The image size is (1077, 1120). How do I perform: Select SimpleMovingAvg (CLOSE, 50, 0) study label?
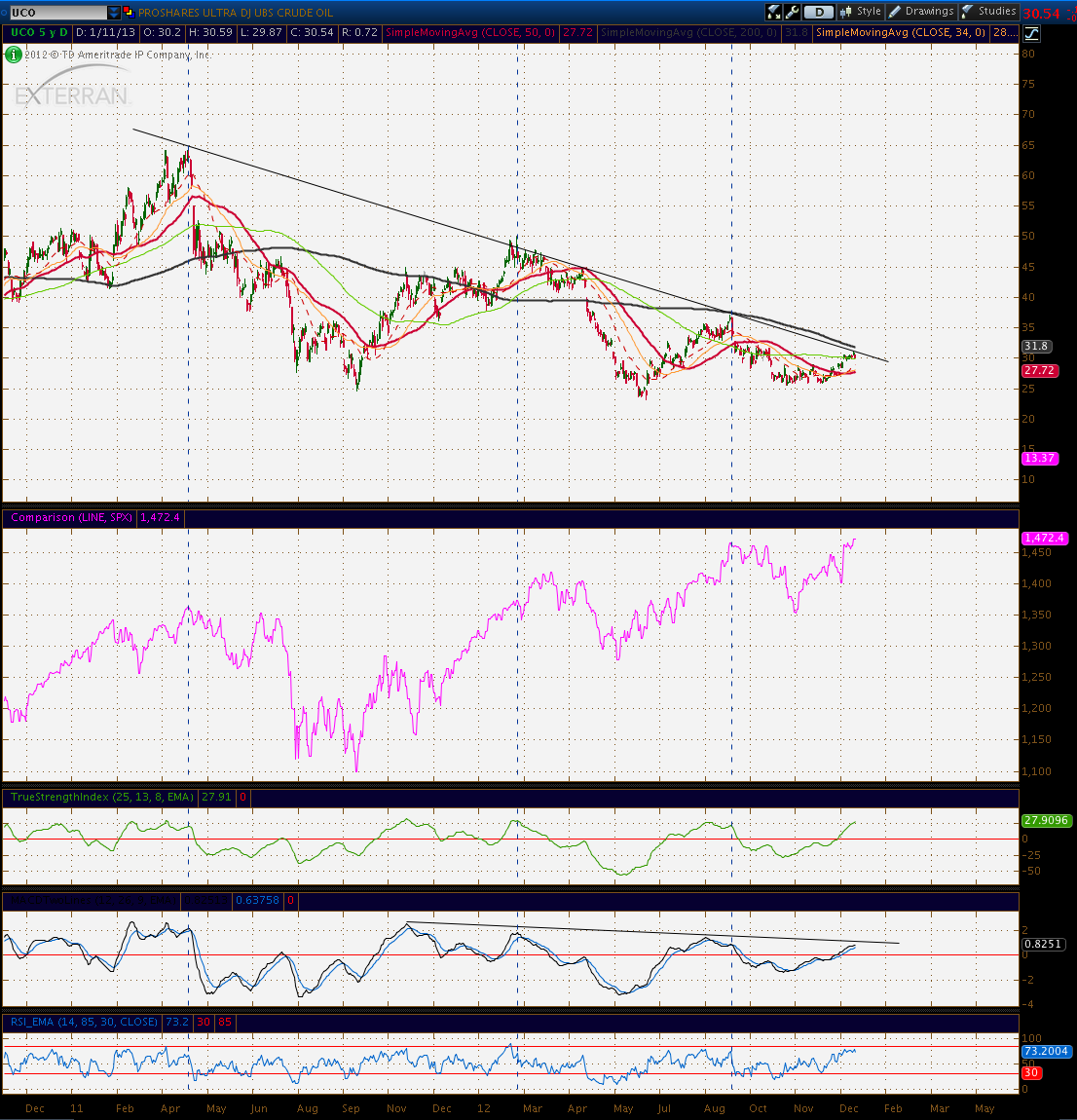click(x=470, y=33)
